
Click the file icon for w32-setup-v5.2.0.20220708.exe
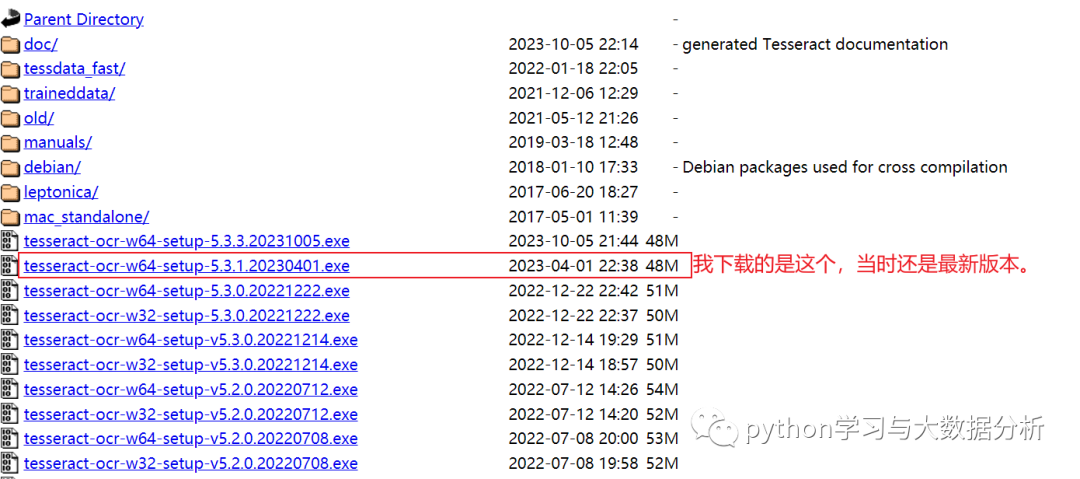tap(10, 463)
